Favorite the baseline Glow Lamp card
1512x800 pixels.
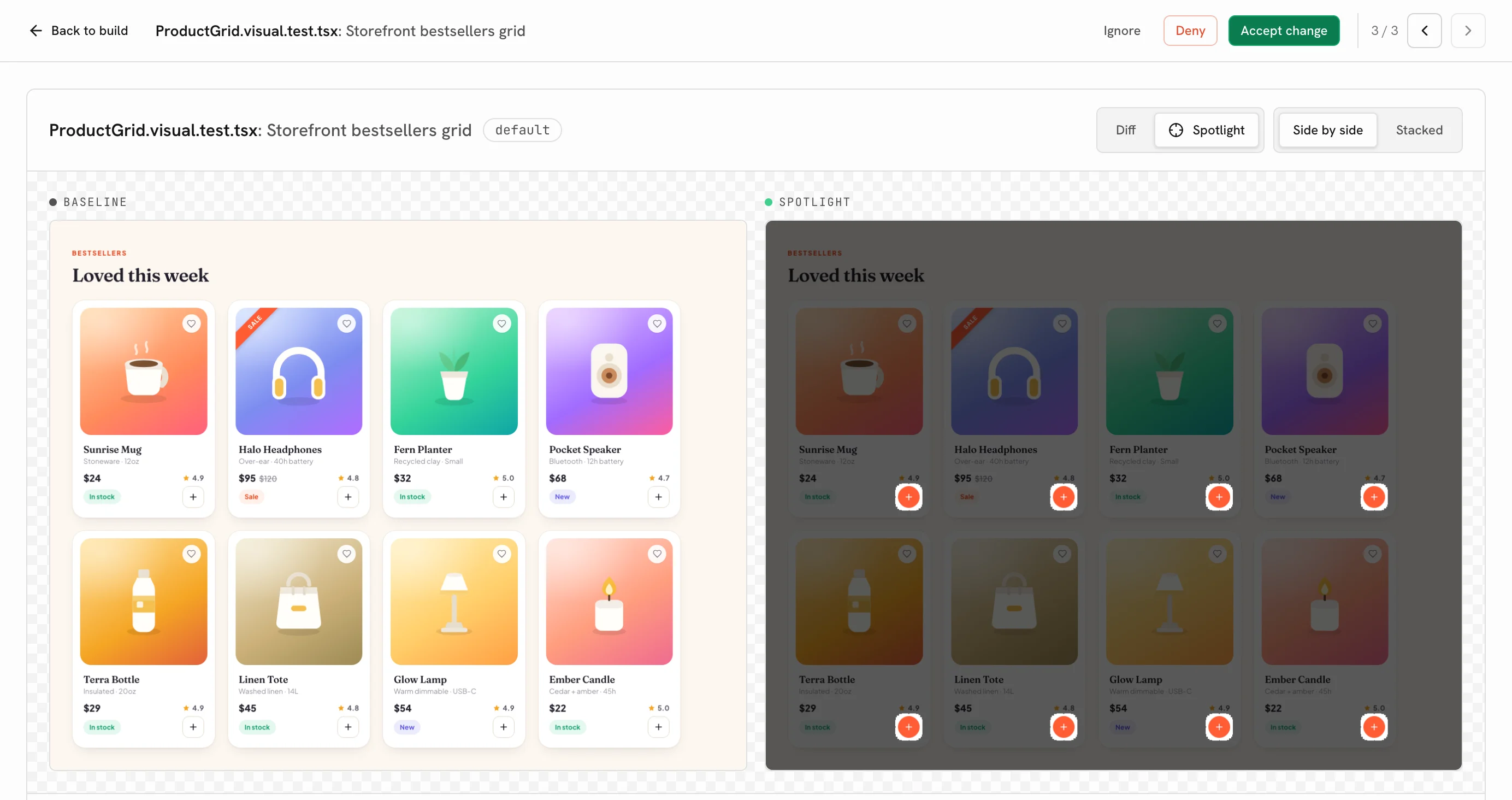coord(502,554)
